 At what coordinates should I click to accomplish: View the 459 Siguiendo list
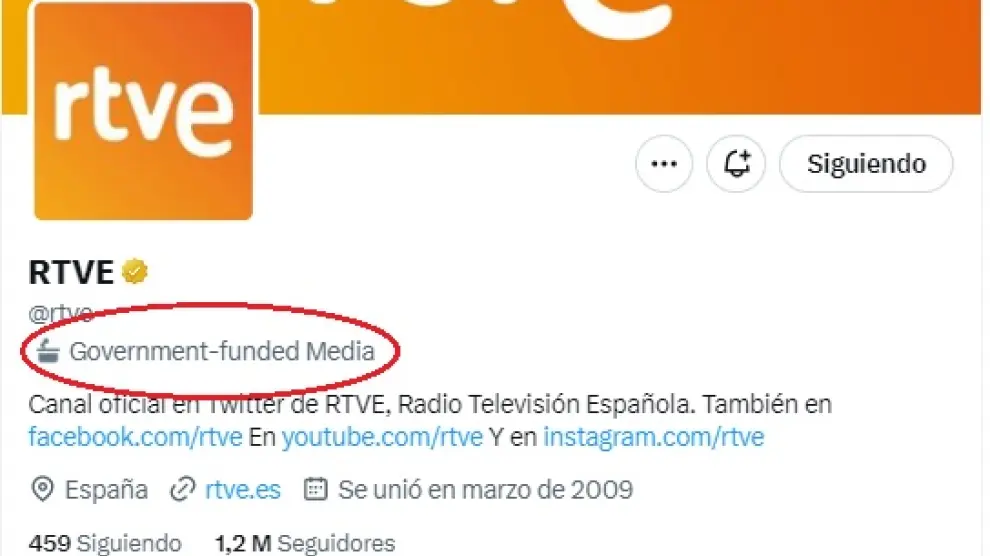105,543
